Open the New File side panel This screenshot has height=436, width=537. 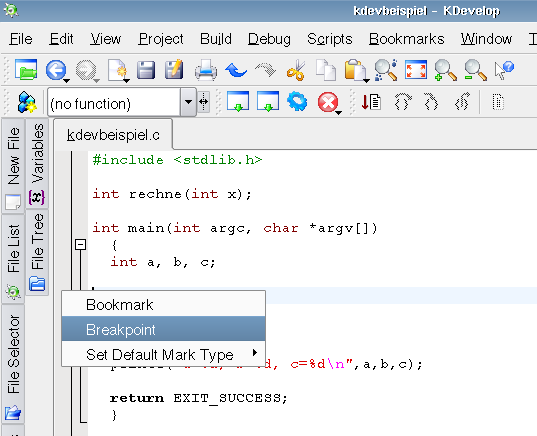coord(13,166)
